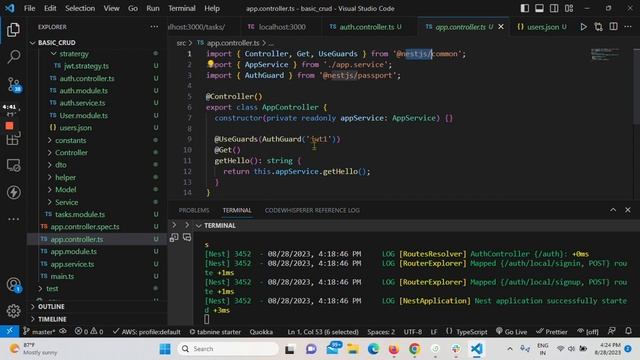Open remote window indicator in status bar

(9, 331)
